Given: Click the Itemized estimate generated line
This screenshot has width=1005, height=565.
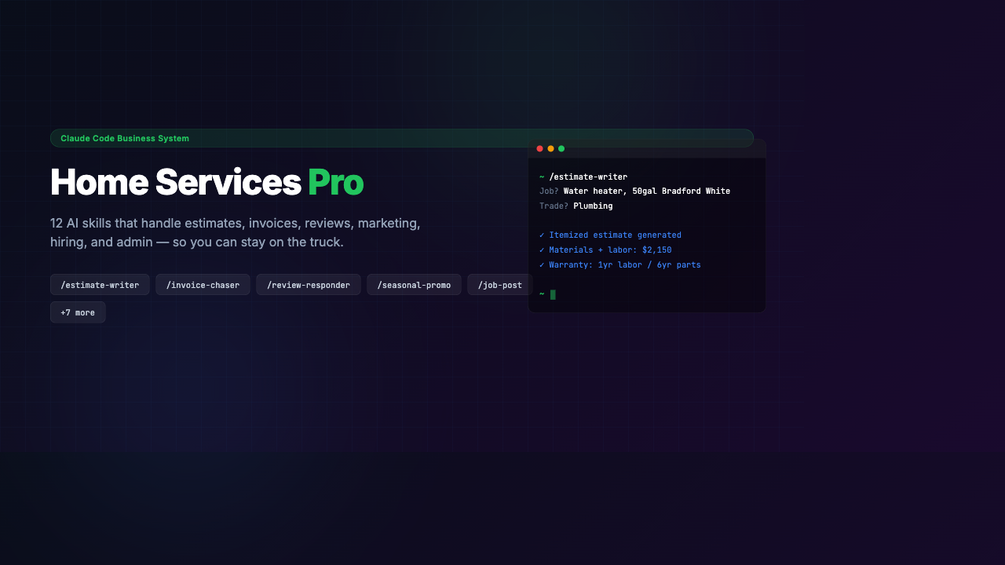Looking at the screenshot, I should (610, 235).
